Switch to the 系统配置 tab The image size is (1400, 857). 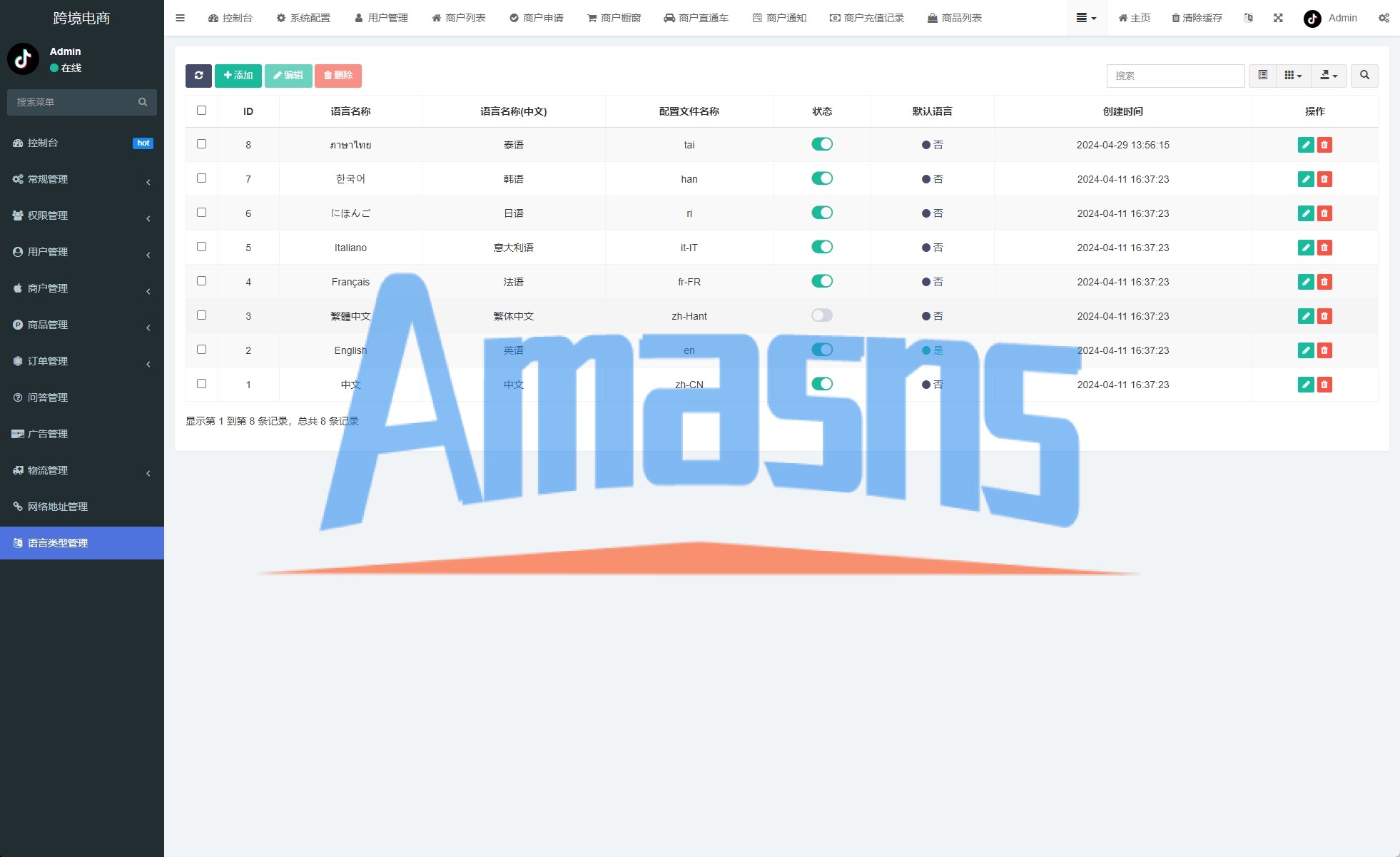coord(303,18)
